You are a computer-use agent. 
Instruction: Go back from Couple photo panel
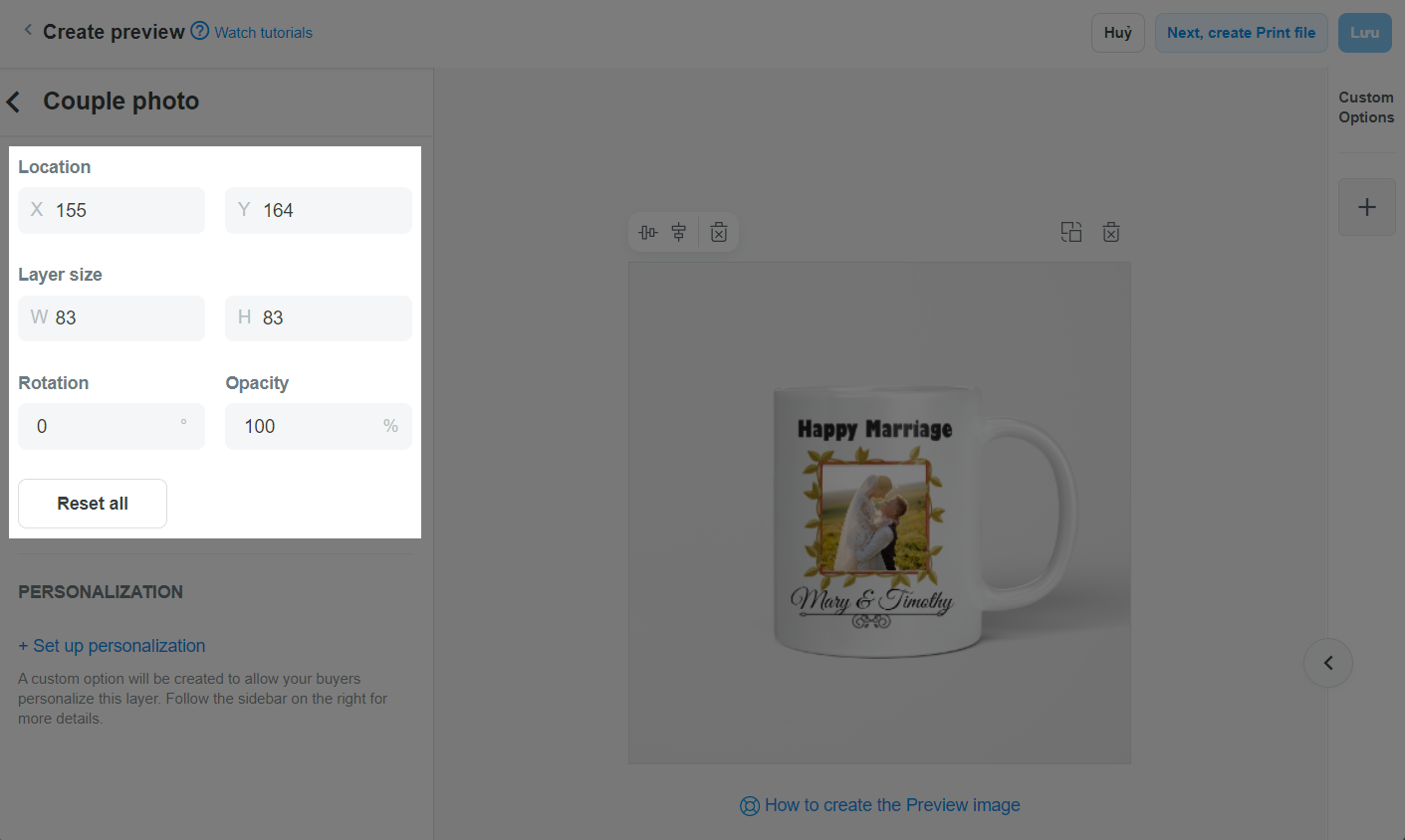(x=14, y=102)
